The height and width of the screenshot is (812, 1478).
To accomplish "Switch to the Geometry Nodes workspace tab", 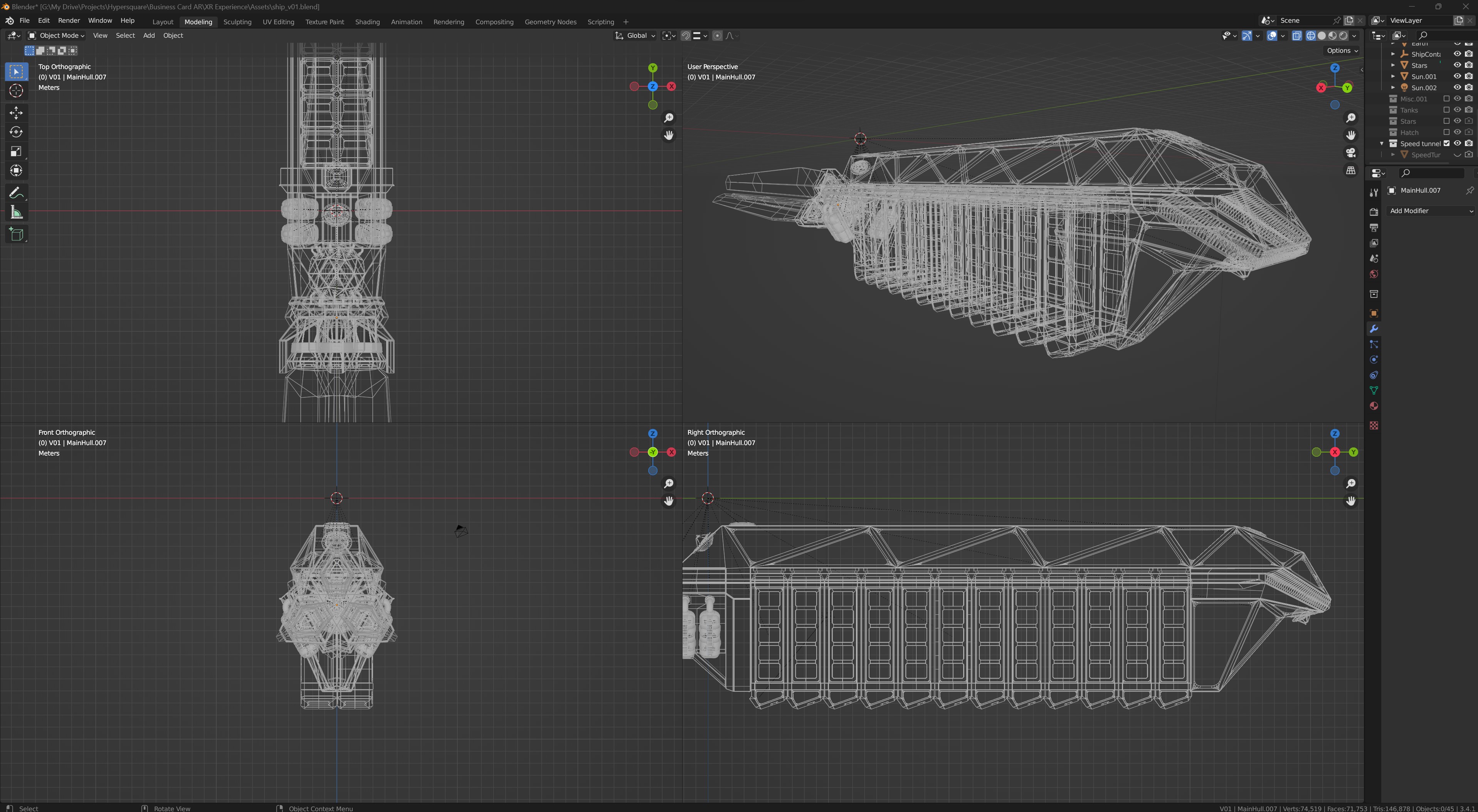I will 550,22.
